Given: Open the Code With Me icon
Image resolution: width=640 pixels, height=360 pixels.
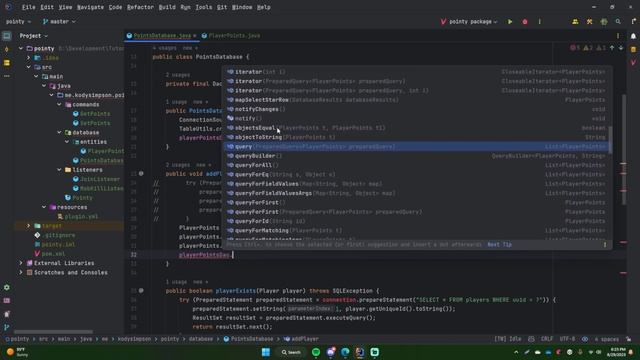Looking at the screenshot, I should [575, 22].
